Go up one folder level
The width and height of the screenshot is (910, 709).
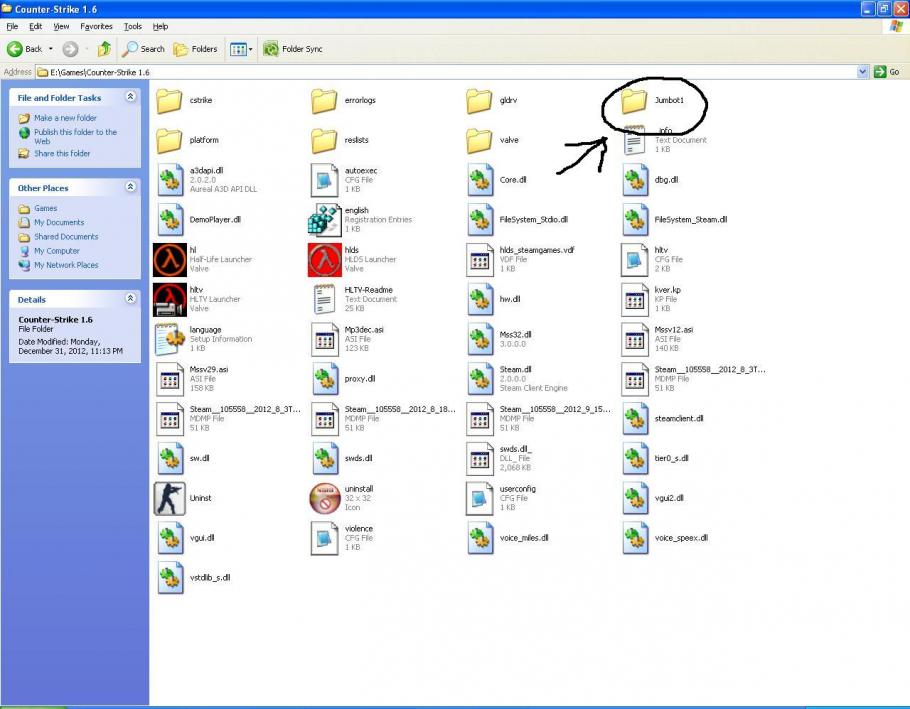(x=104, y=49)
